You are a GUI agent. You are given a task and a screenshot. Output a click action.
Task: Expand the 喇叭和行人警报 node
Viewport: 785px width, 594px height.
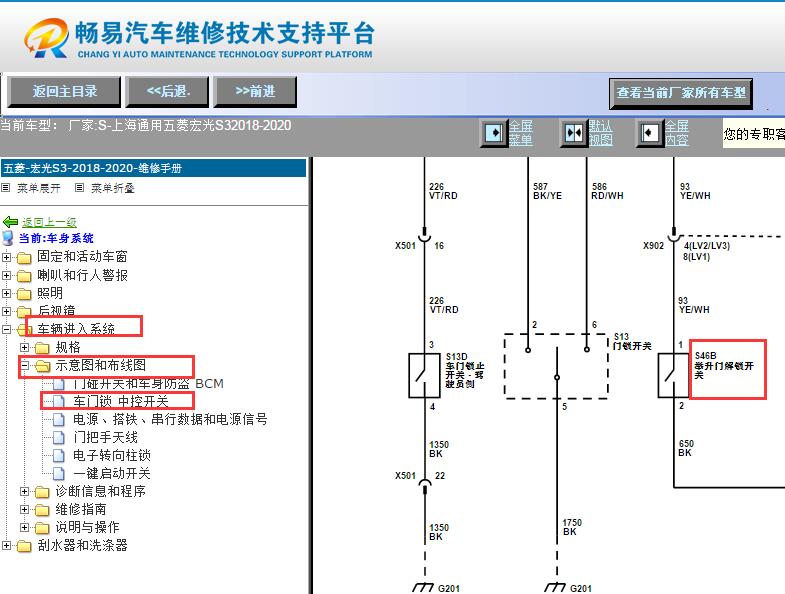click(6, 275)
